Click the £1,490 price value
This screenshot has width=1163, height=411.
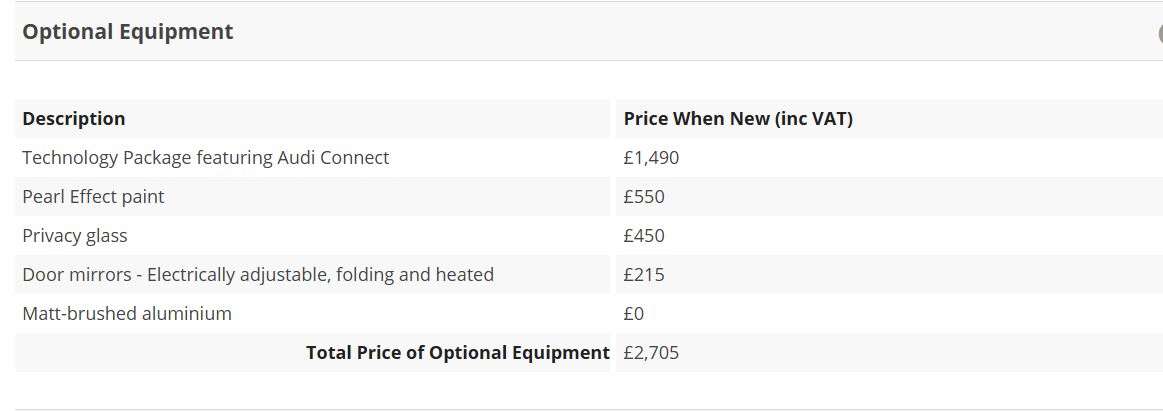(x=651, y=158)
